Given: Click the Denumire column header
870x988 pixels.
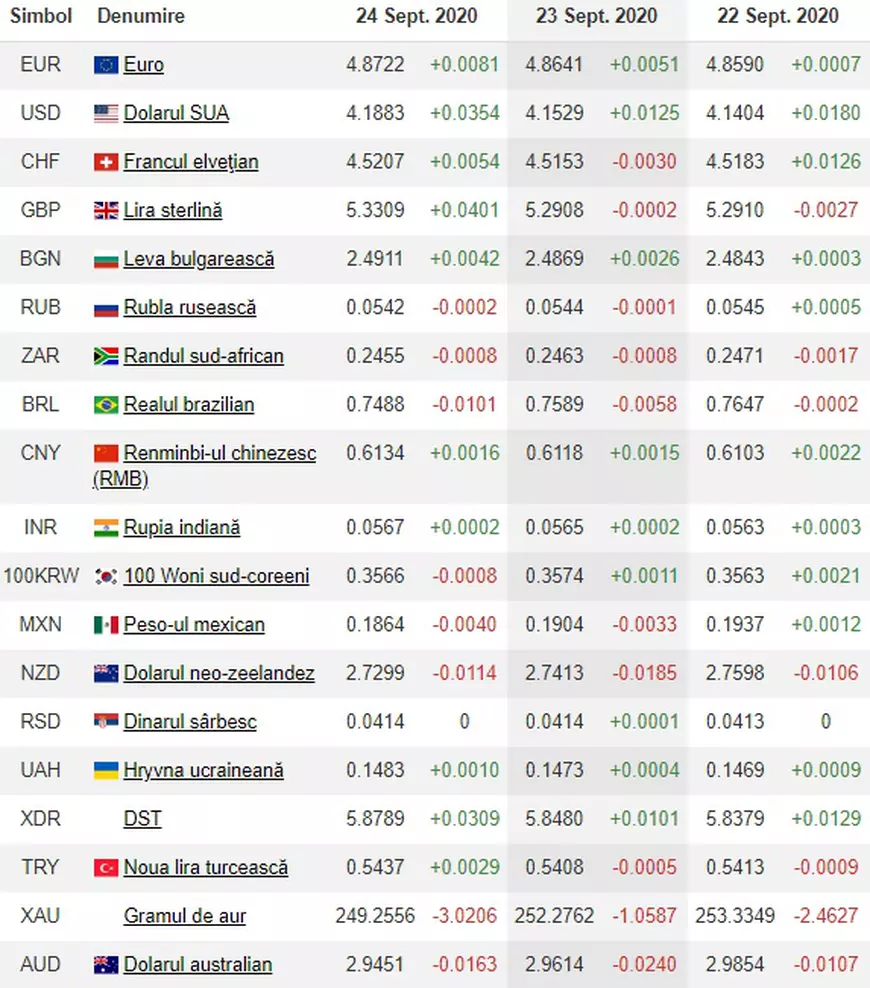Looking at the screenshot, I should point(141,16).
